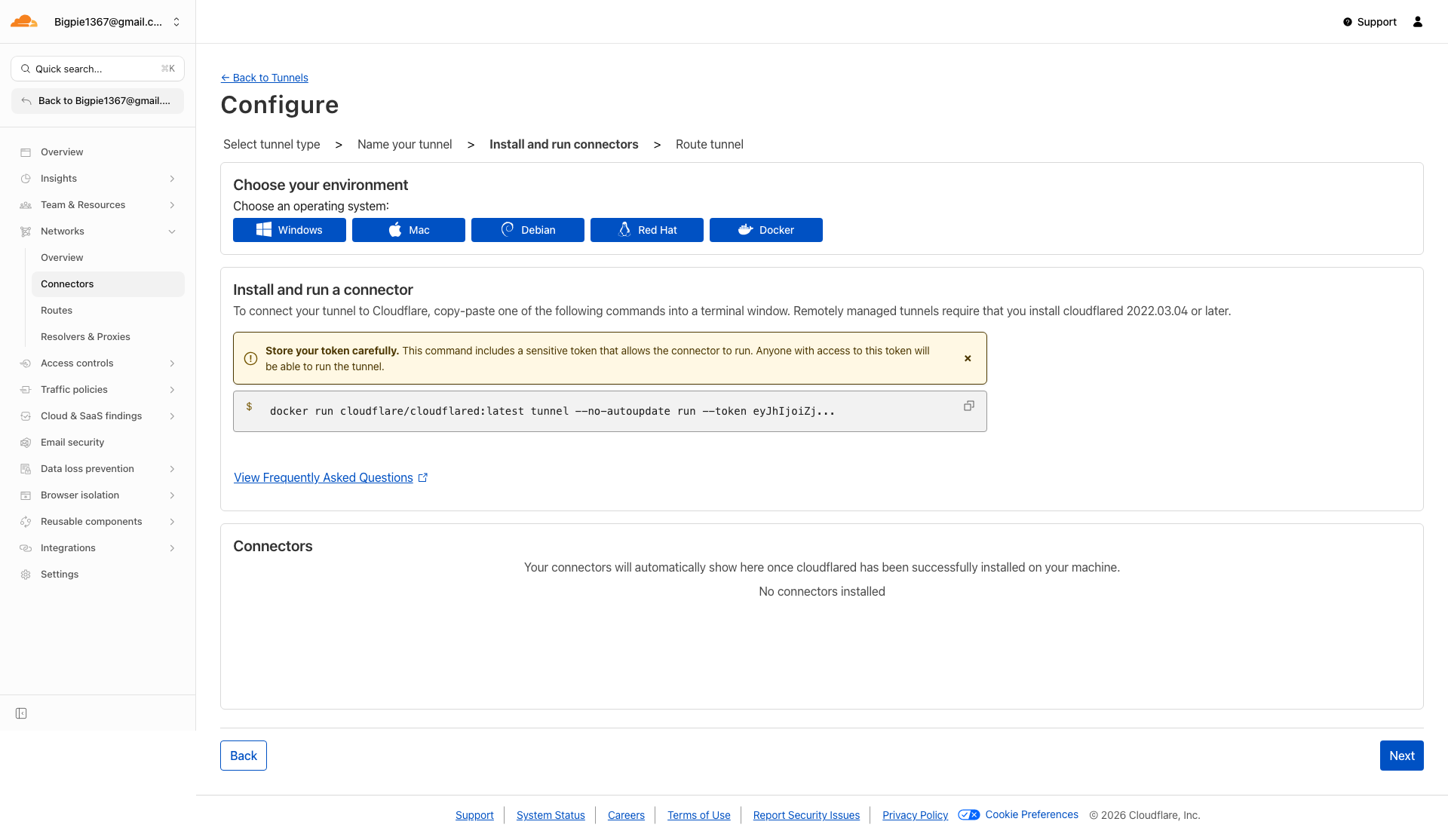
Task: Open Resolvers & Proxies page
Action: click(x=85, y=337)
